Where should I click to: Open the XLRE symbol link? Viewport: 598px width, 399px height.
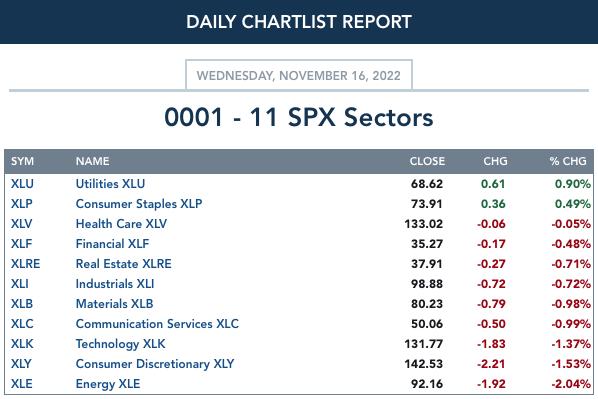coord(25,264)
